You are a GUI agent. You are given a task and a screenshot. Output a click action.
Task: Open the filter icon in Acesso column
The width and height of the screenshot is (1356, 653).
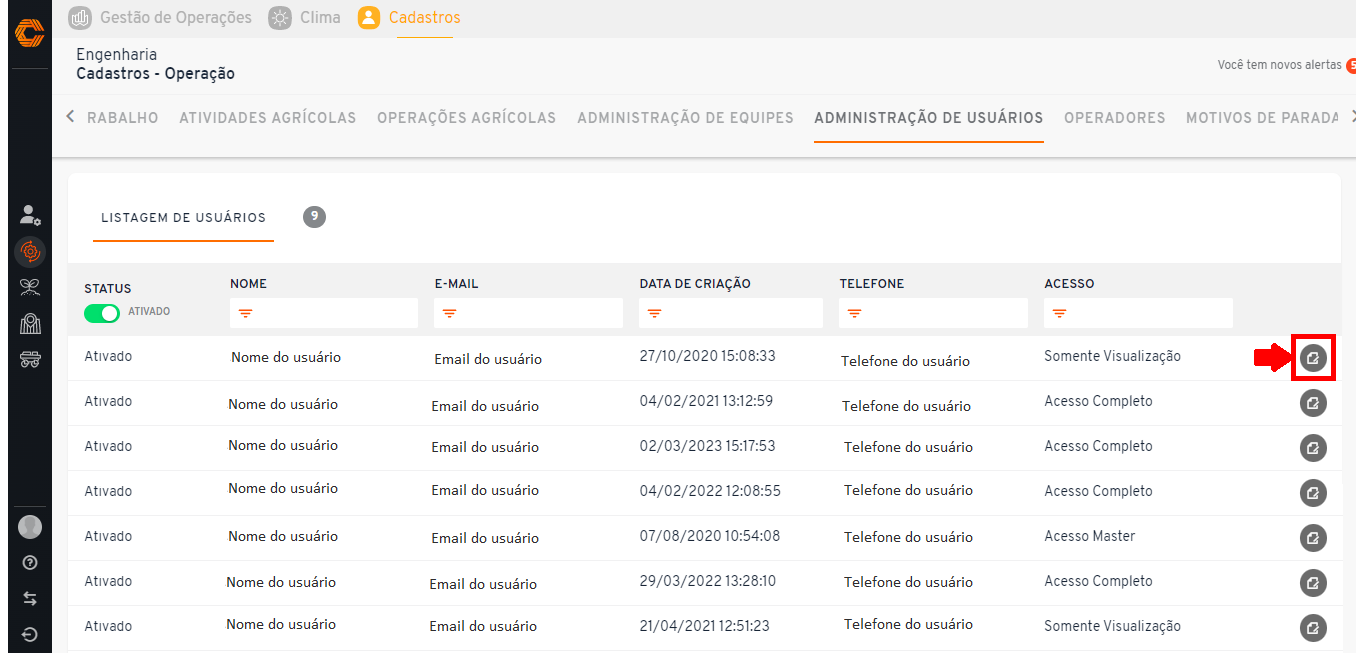click(1059, 313)
